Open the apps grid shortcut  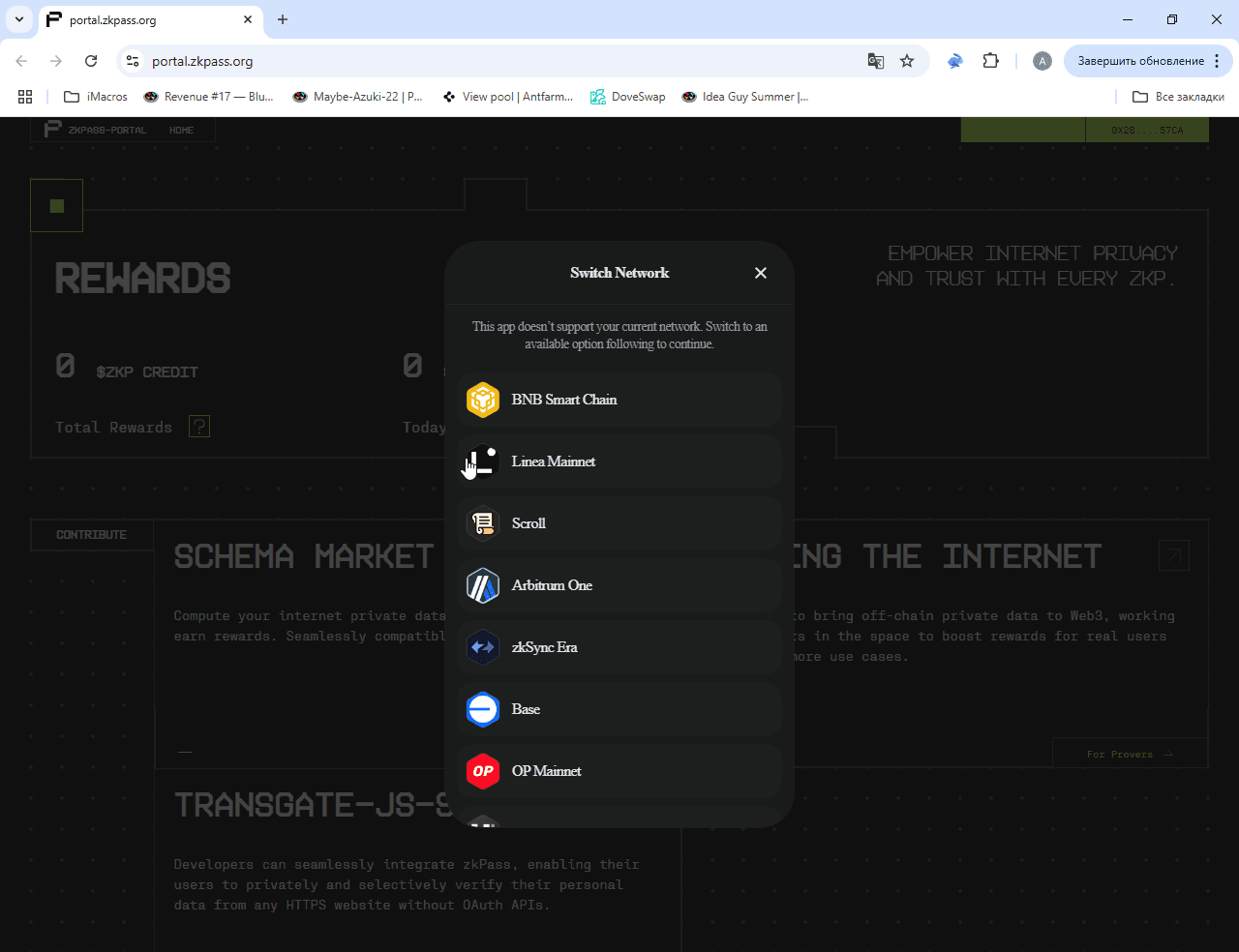(x=25, y=97)
